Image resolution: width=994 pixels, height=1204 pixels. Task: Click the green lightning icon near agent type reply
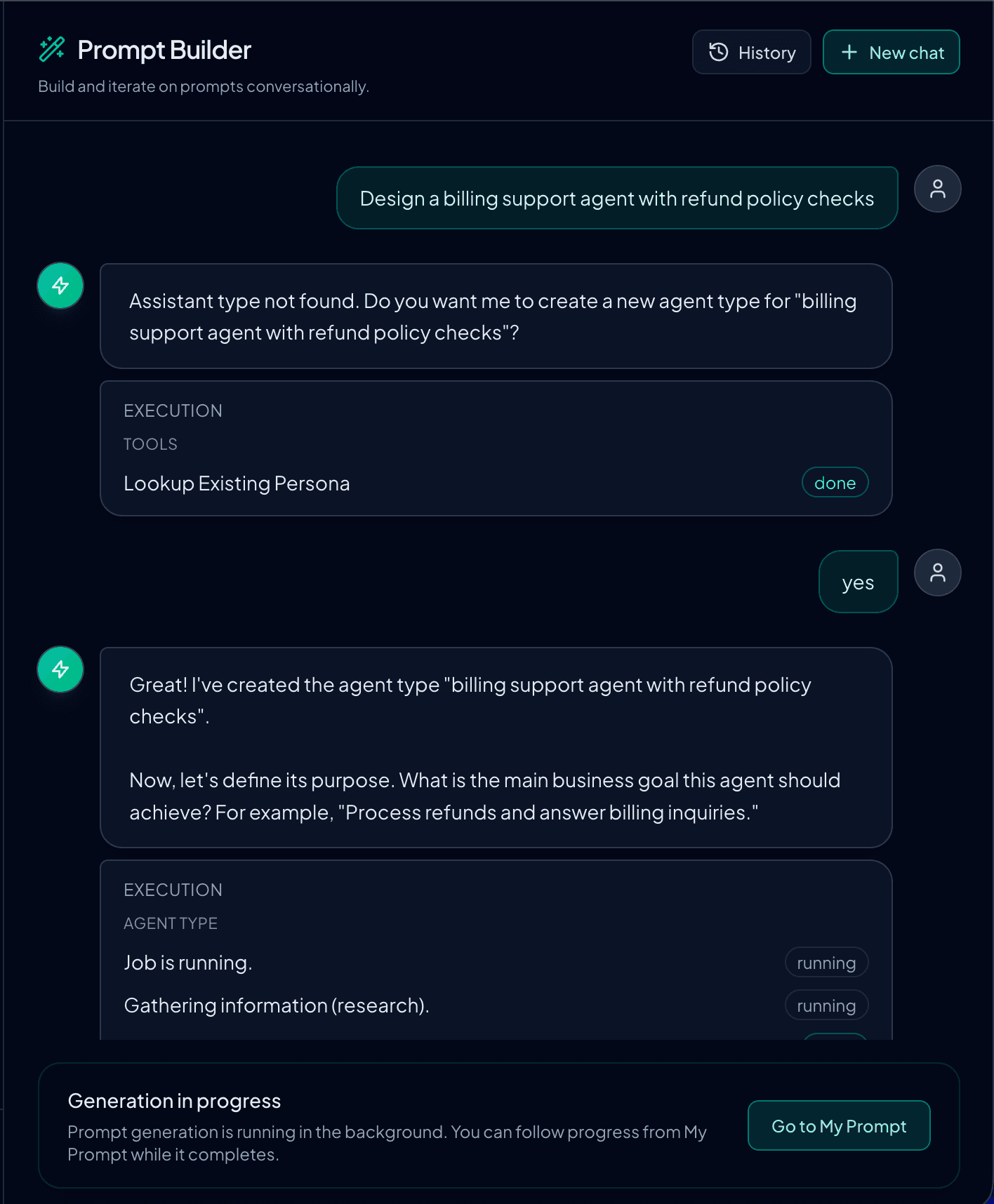(x=60, y=669)
